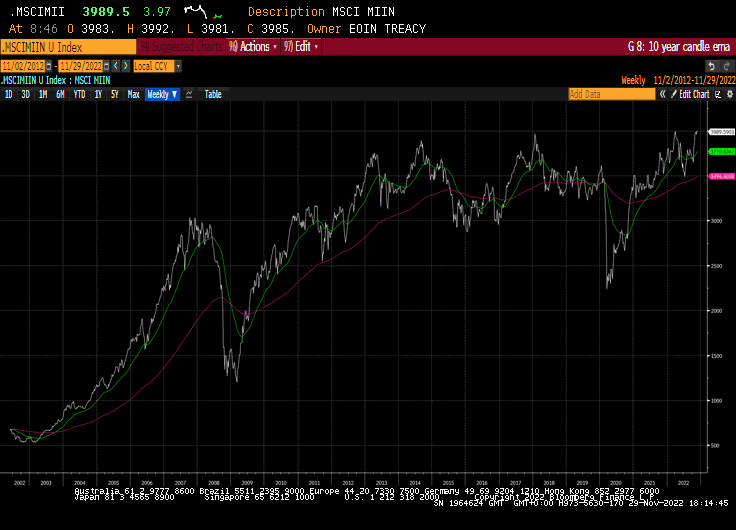
Task: Open chart settings gear icon
Action: 729,94
